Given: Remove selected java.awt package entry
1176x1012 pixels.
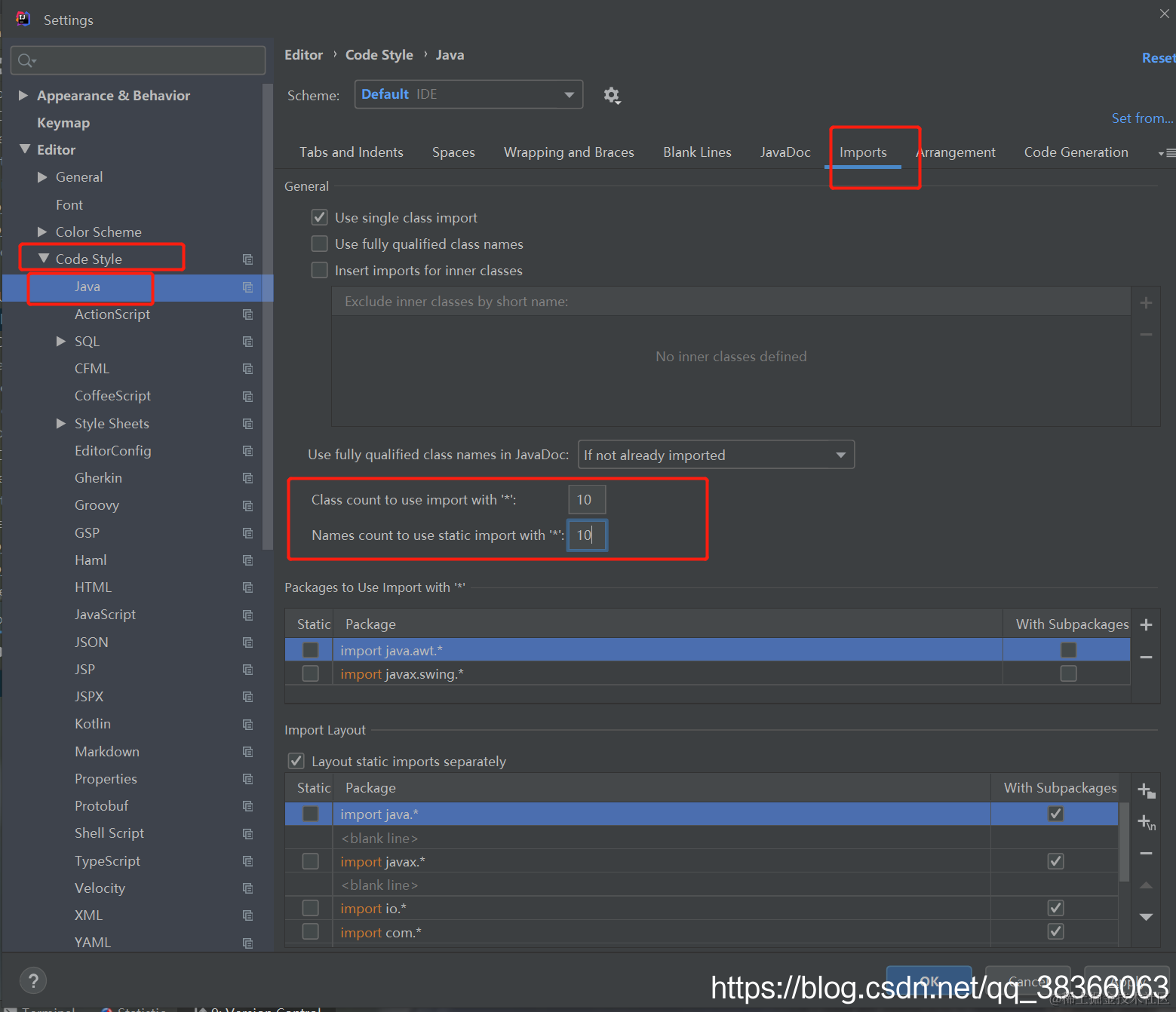Looking at the screenshot, I should [x=1146, y=658].
